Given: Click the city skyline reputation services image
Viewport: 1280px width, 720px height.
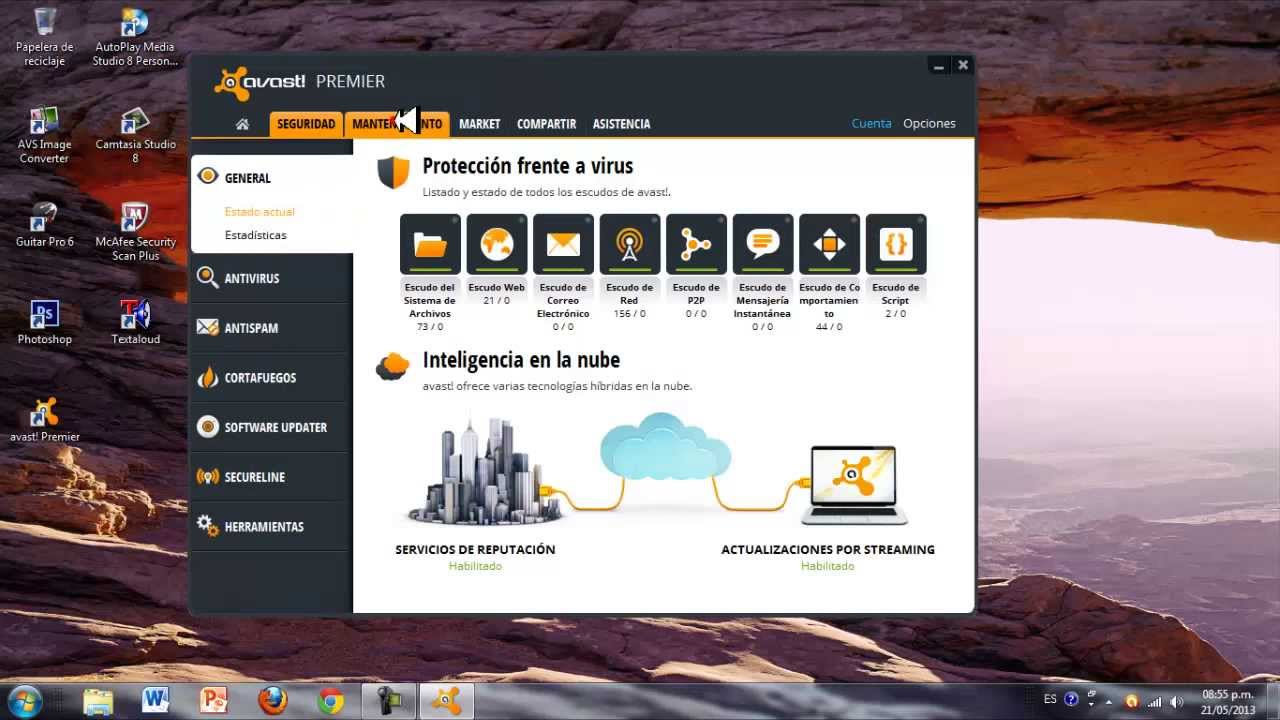Looking at the screenshot, I should 485,470.
